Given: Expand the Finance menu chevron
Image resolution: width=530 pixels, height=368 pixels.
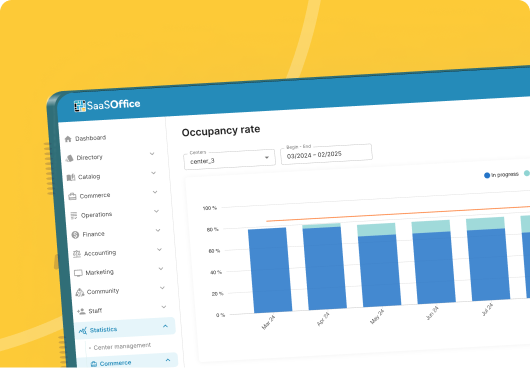Looking at the screenshot, I should pyautogui.click(x=158, y=230).
